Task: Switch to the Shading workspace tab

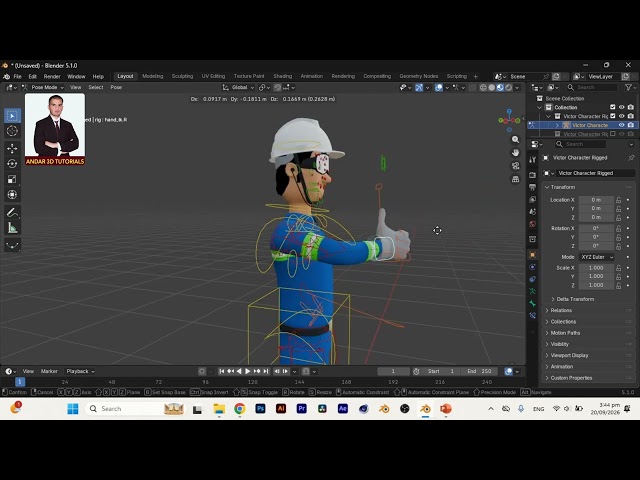Action: pyautogui.click(x=282, y=76)
